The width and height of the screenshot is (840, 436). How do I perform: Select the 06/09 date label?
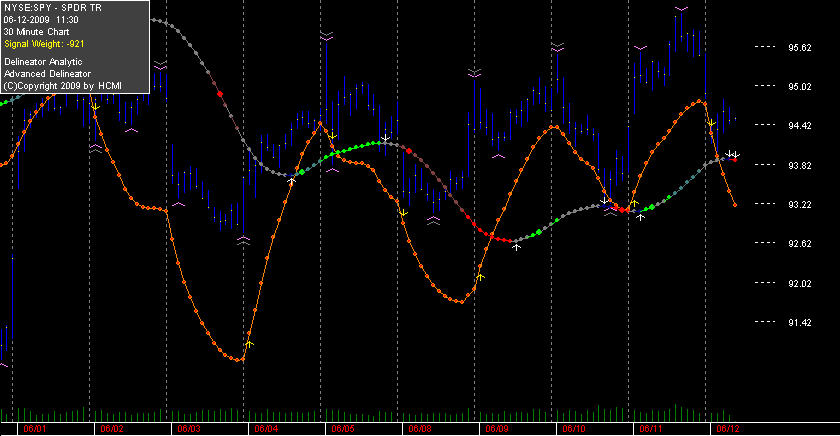pyautogui.click(x=497, y=429)
